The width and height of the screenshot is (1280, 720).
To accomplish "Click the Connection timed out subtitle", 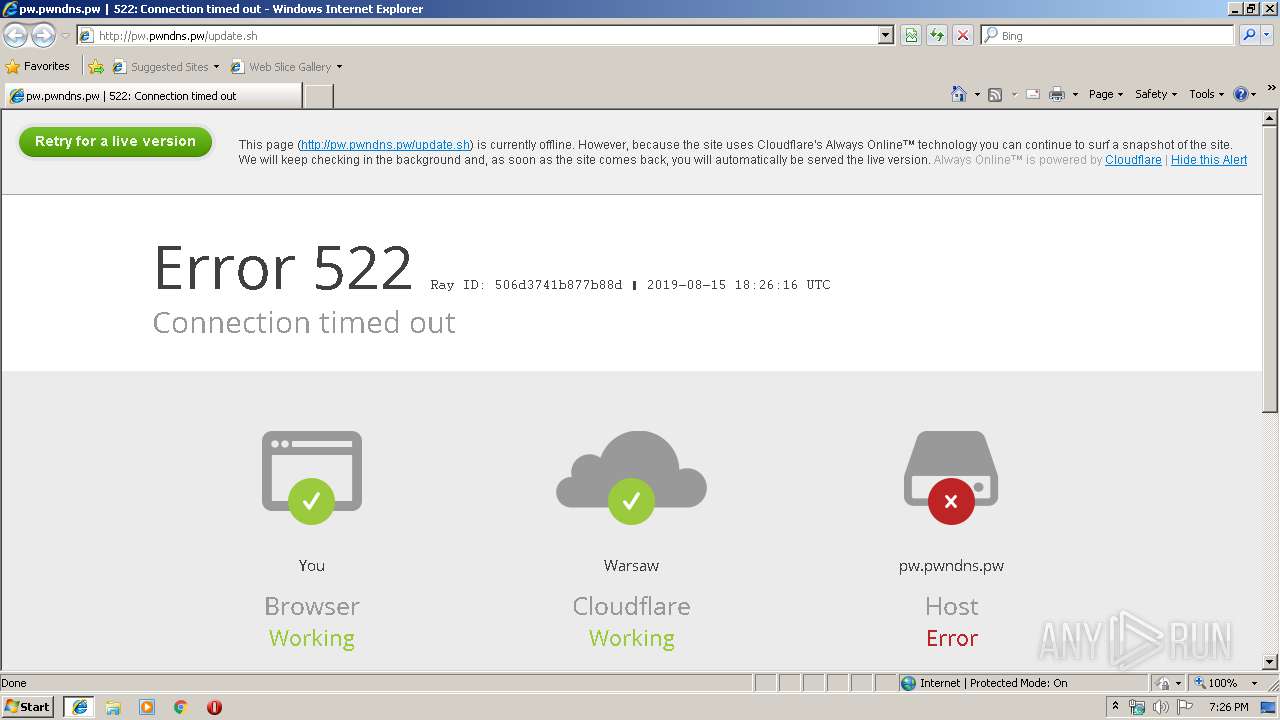I will [304, 323].
